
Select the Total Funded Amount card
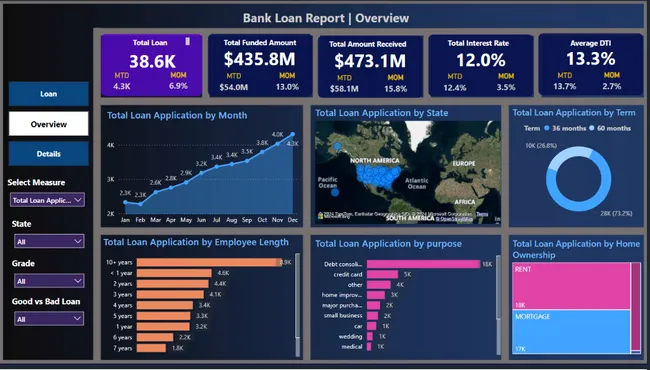tap(260, 65)
